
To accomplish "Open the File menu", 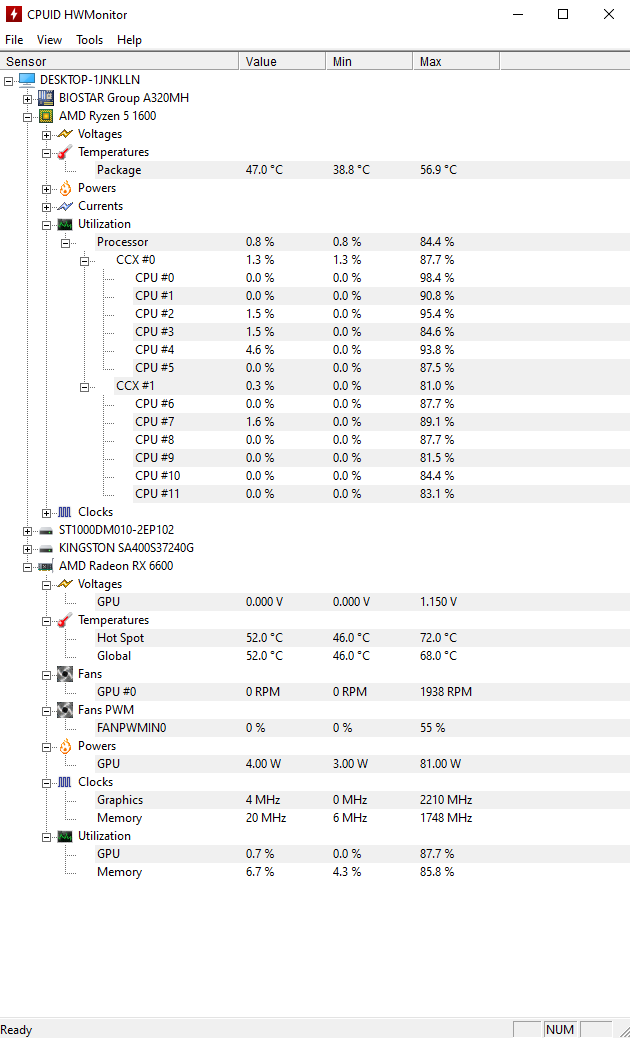I will pos(14,40).
